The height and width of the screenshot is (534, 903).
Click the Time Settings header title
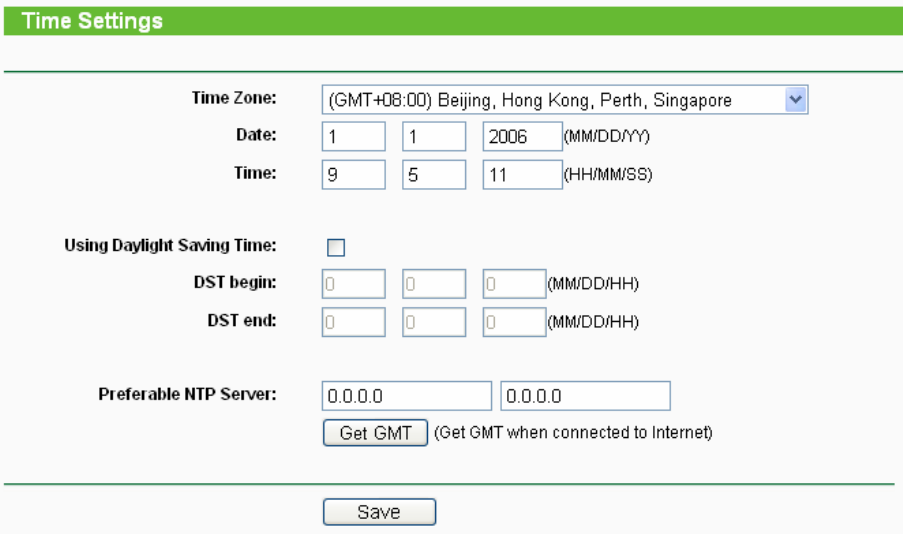coord(92,21)
